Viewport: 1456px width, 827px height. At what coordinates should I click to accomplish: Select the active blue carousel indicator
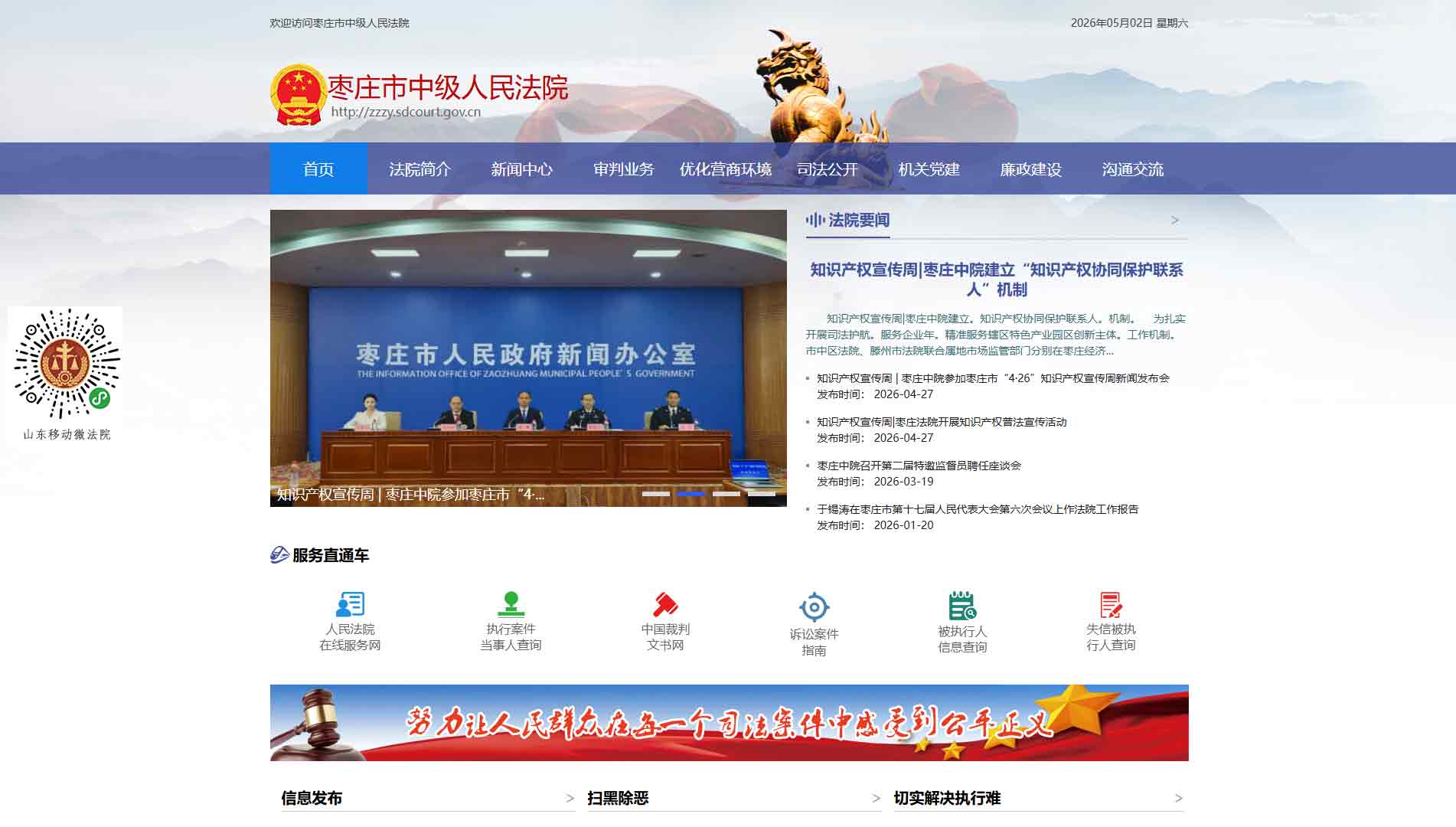(691, 494)
